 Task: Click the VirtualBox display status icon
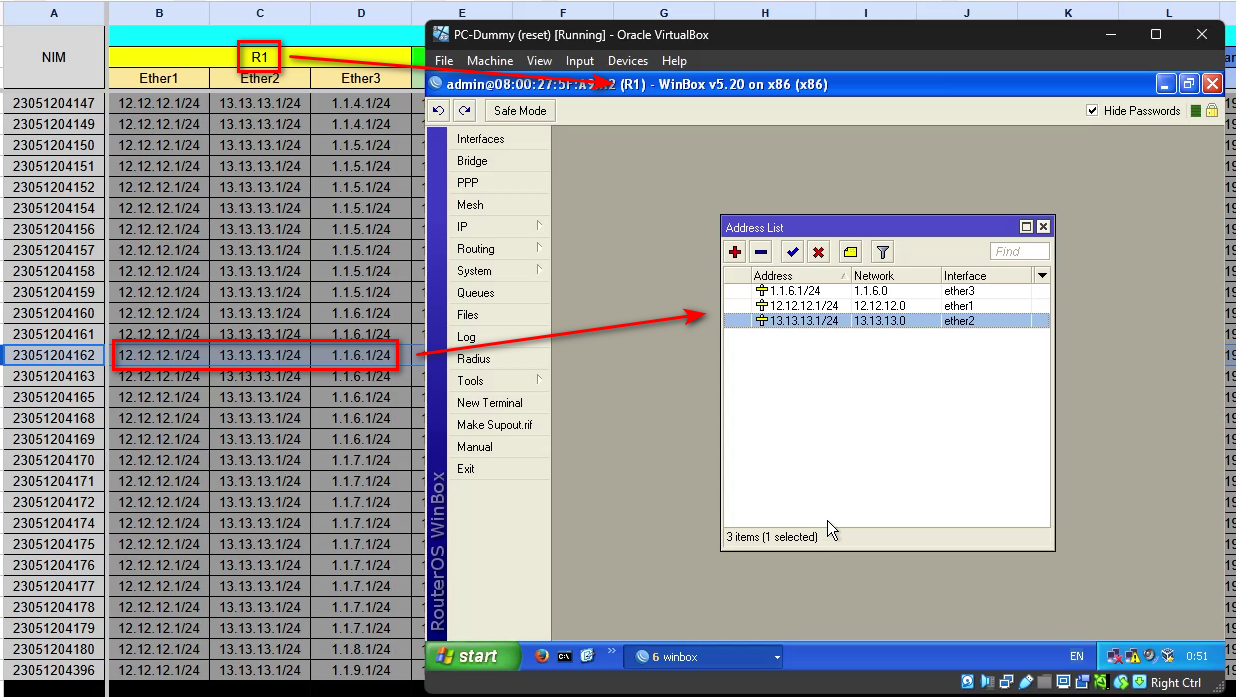[1064, 682]
